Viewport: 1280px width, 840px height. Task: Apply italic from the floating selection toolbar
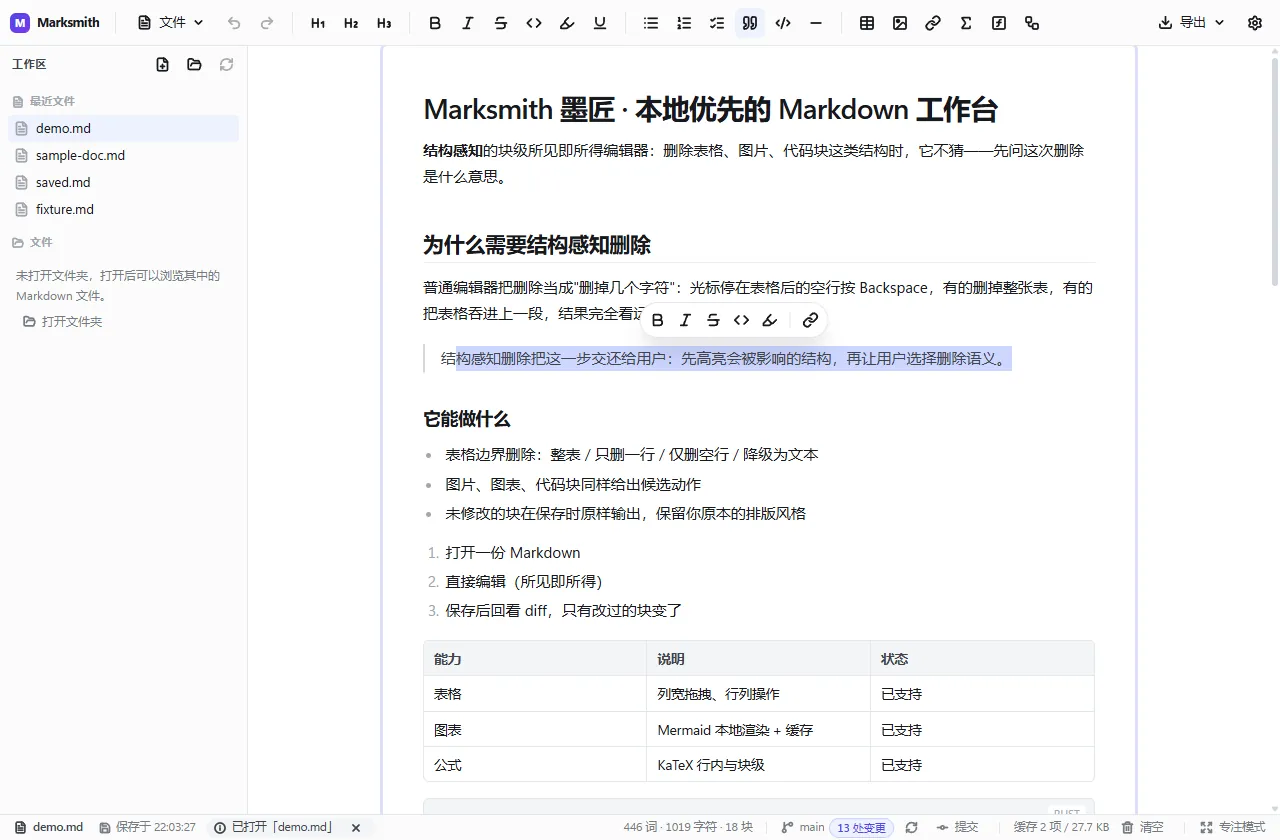[x=685, y=320]
